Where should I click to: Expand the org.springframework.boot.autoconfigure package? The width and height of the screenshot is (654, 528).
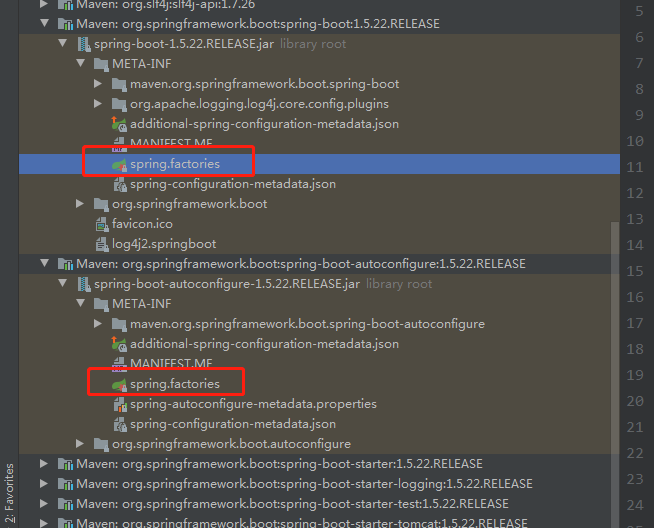pyautogui.click(x=80, y=443)
